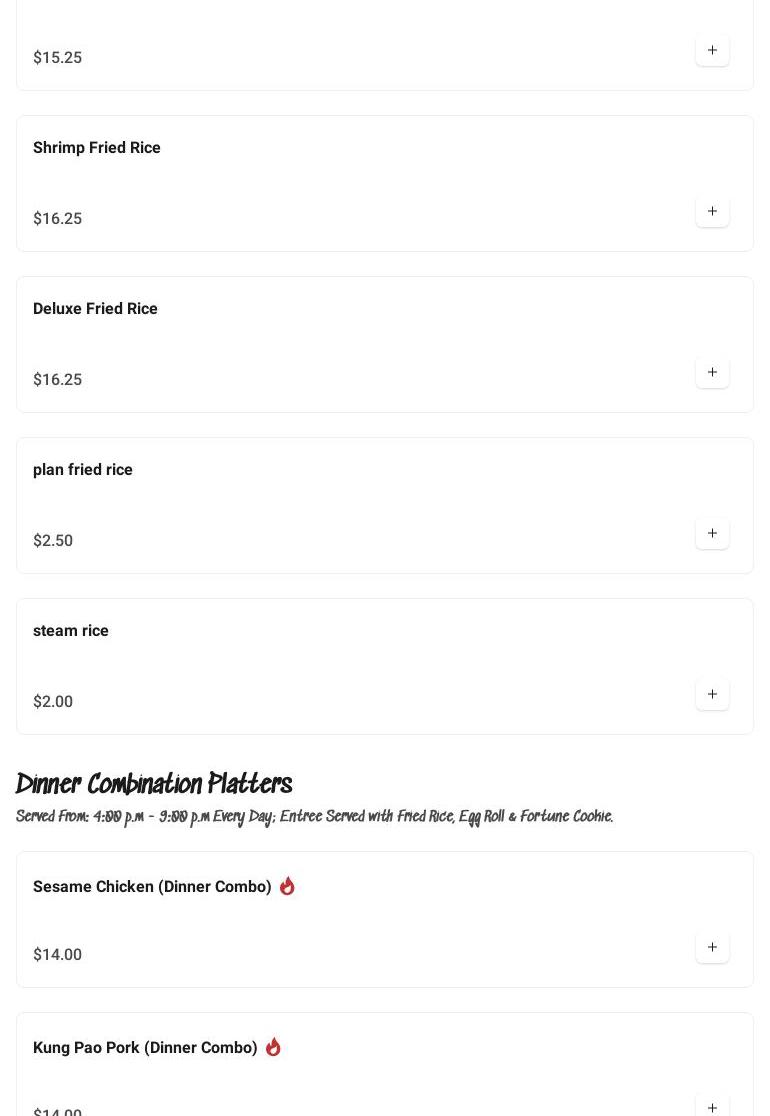Add Sesame Chicken Dinner Combo to order
The height and width of the screenshot is (1116, 770).
coord(712,947)
